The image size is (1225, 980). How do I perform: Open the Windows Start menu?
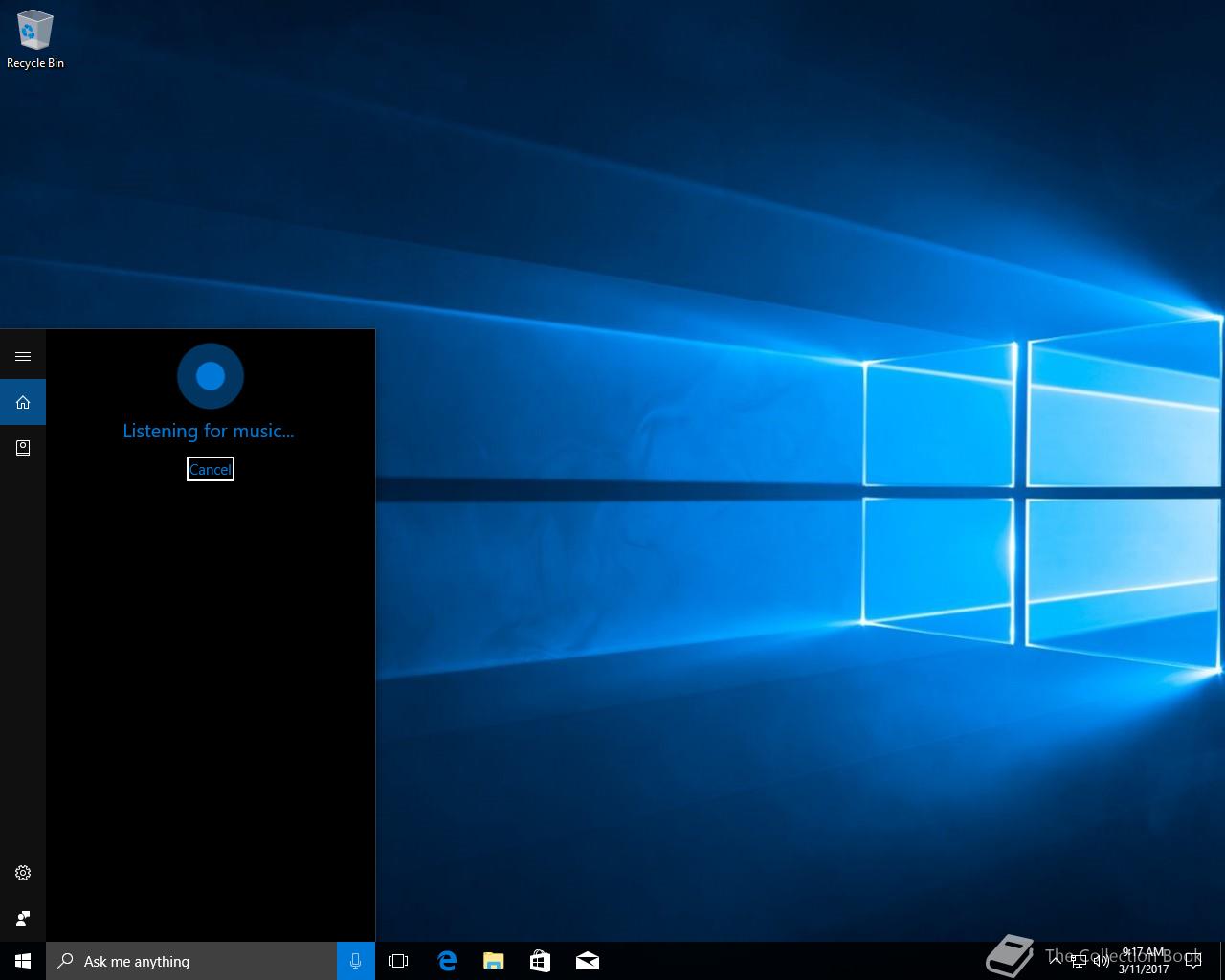tap(23, 961)
